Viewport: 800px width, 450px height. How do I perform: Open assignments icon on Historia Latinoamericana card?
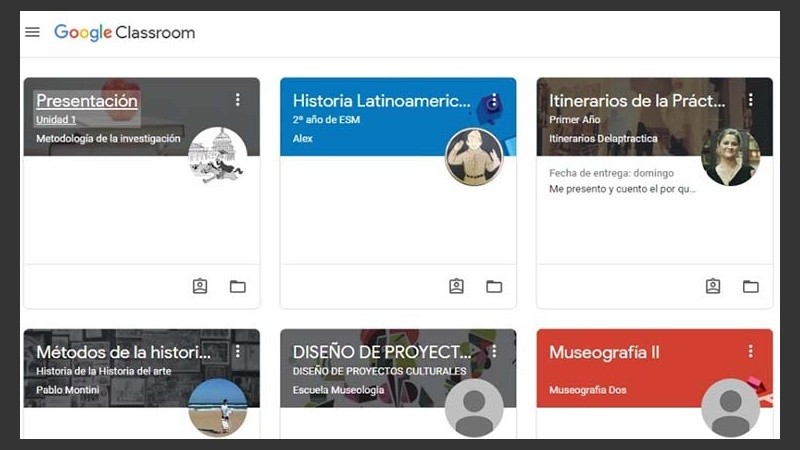(x=456, y=287)
